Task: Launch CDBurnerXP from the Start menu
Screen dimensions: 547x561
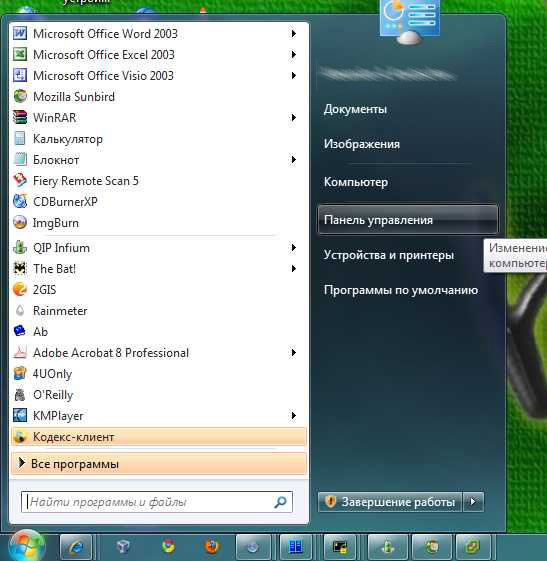Action: (x=158, y=202)
